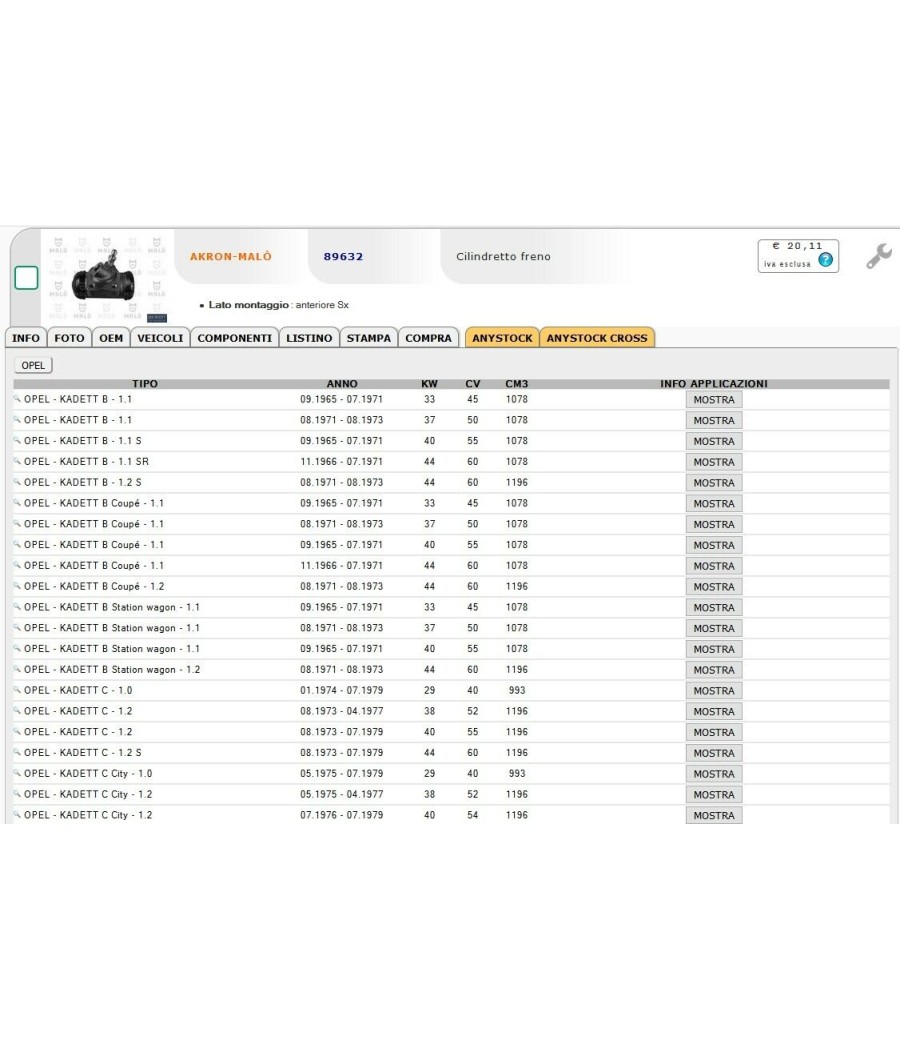This screenshot has width=900, height=1050.
Task: Click MOSTRA for Kadett B 1.2 S
Action: [x=714, y=483]
